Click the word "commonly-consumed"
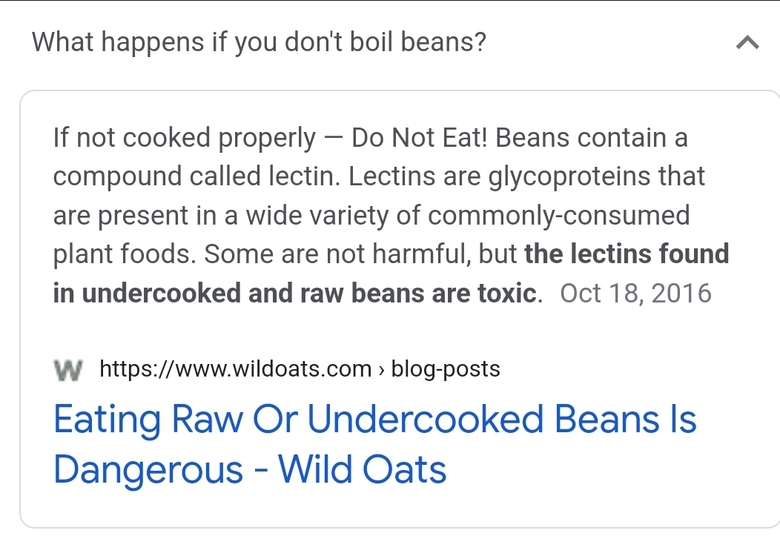 click(x=559, y=216)
